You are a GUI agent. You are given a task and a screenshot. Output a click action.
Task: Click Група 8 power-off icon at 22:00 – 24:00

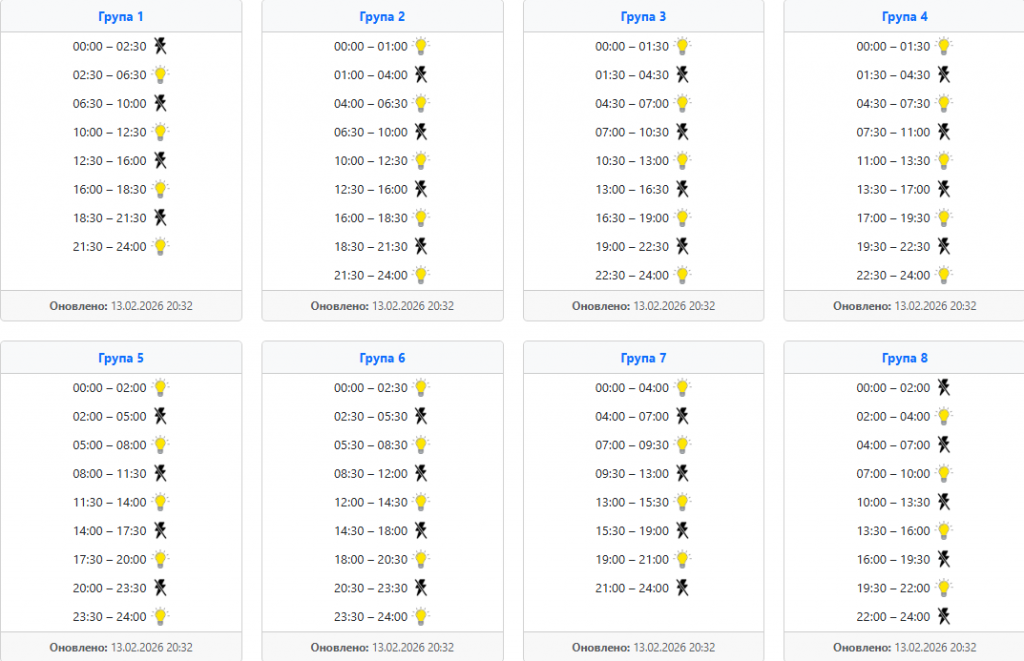(x=943, y=617)
